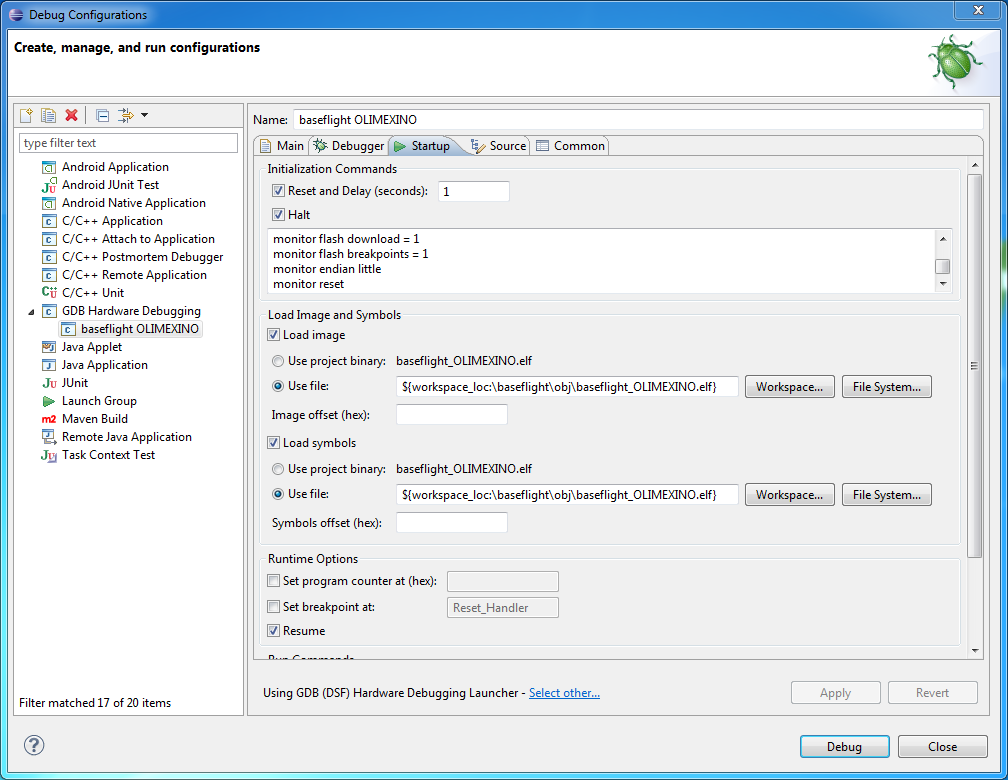Screen dimensions: 1008x780
Task: Collapse the GDB Hardware Debugging tree node
Action: 30,311
